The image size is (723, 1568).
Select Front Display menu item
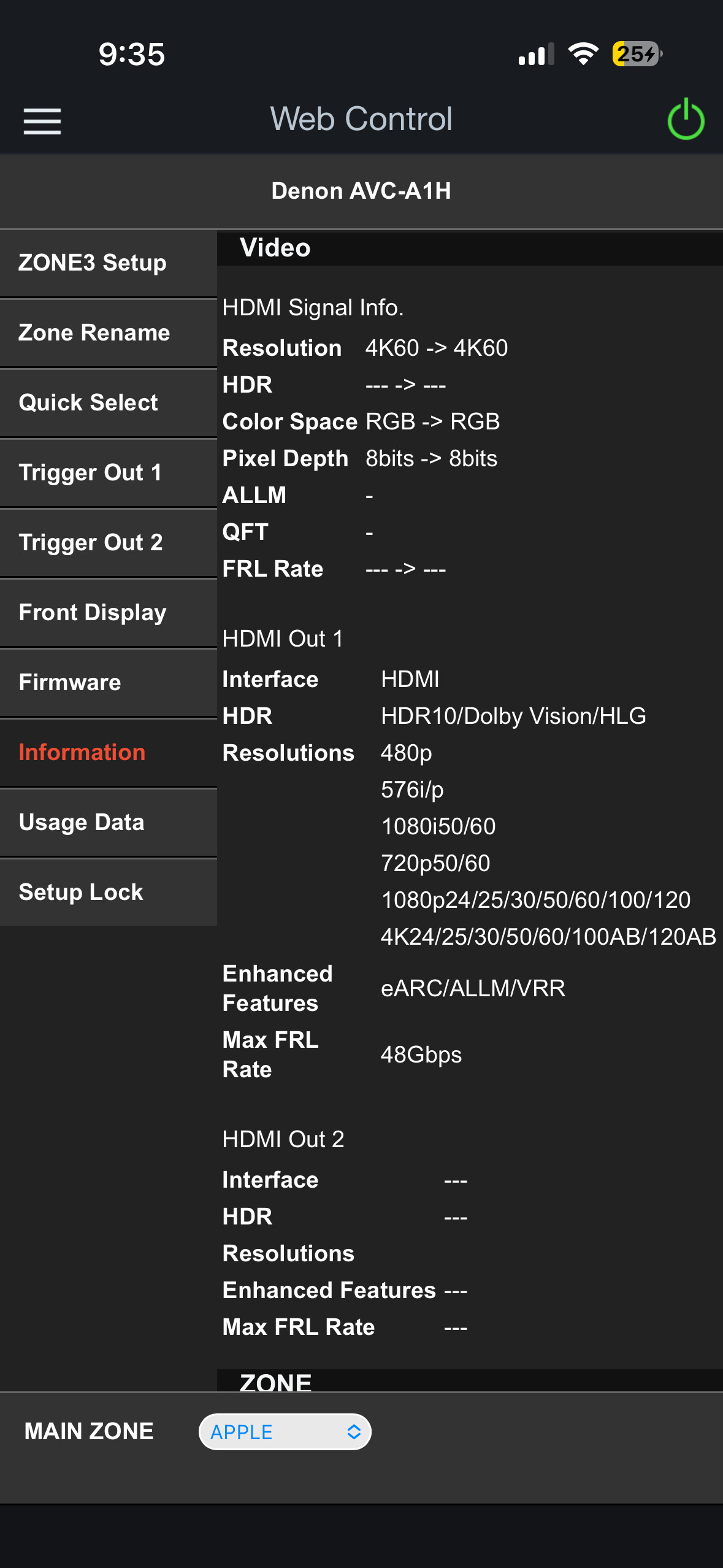[109, 613]
